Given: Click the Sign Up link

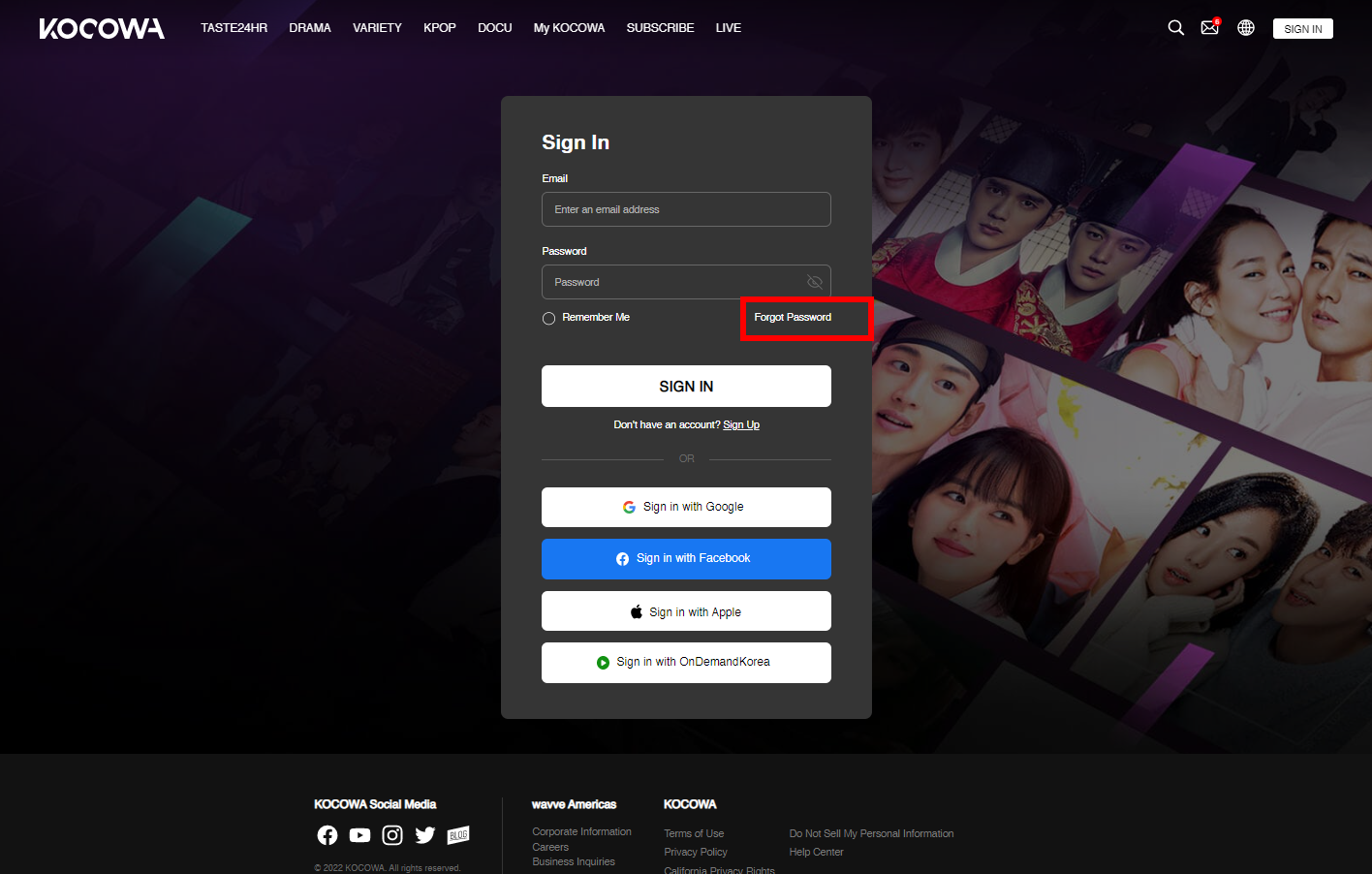Looking at the screenshot, I should pyautogui.click(x=741, y=424).
